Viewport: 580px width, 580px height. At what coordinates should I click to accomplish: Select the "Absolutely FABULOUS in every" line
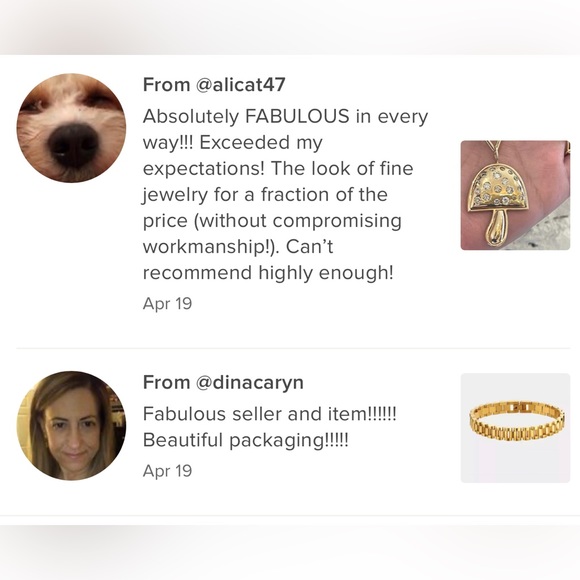[285, 117]
